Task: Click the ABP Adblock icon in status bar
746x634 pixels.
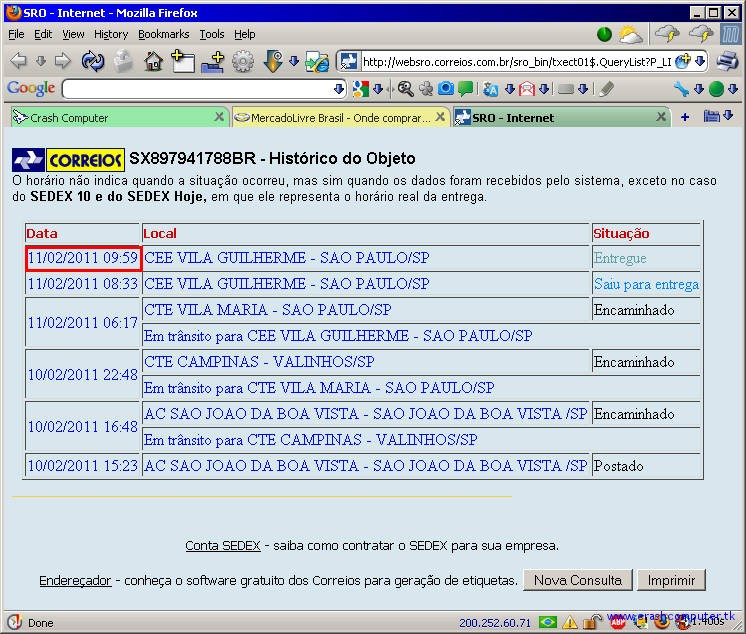Action: point(618,622)
